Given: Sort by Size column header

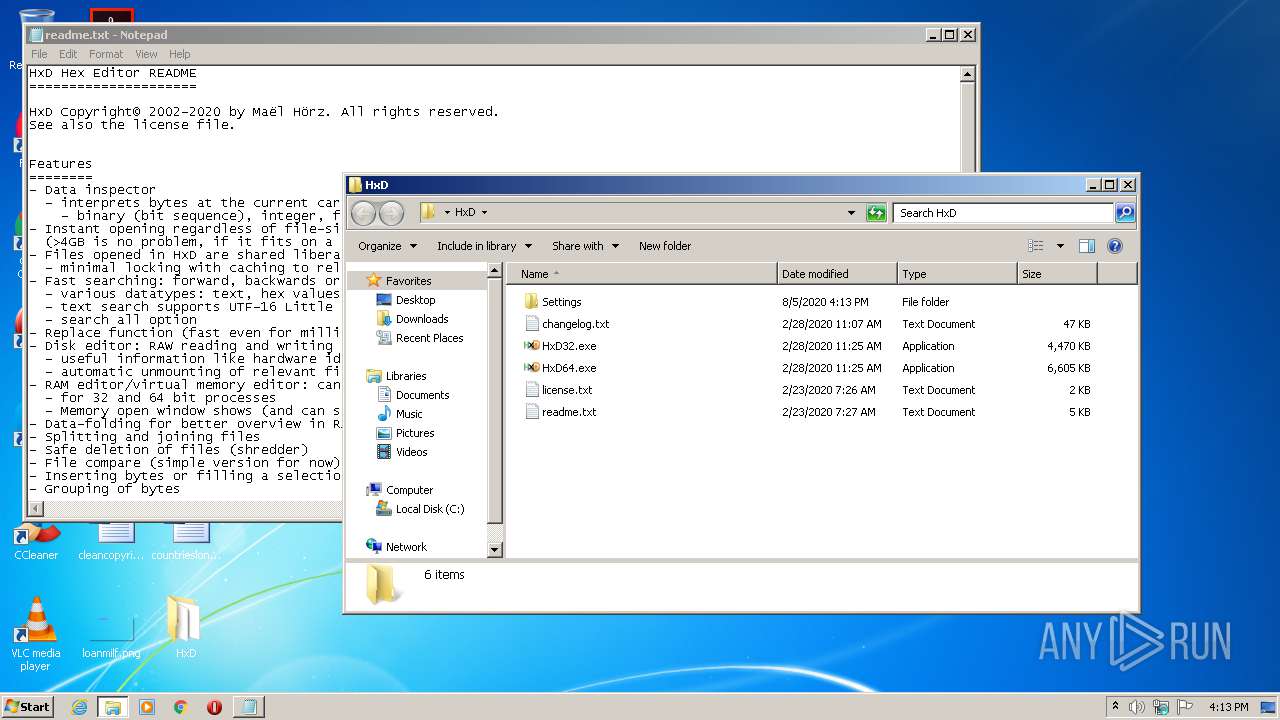Looking at the screenshot, I should (1057, 274).
